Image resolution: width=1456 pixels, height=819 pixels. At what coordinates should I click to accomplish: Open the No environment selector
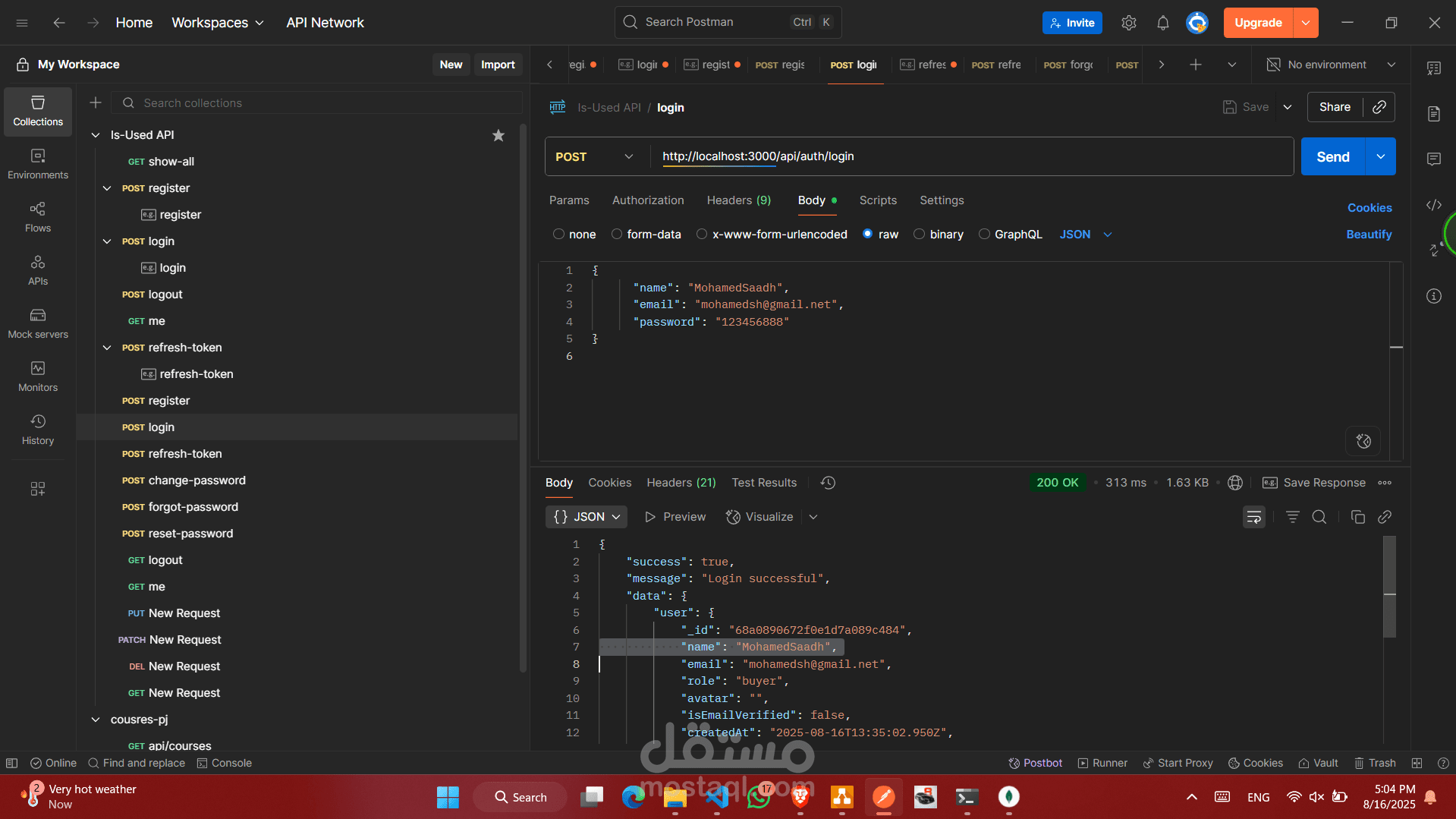coord(1332,65)
